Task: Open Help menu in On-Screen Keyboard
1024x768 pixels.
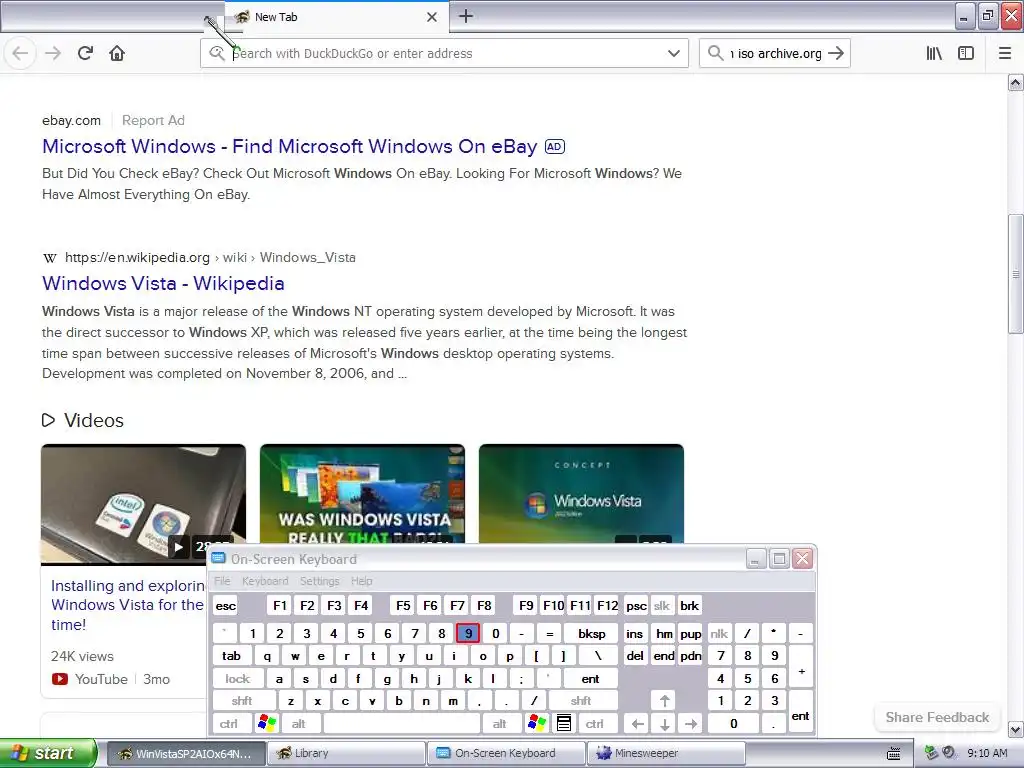Action: pyautogui.click(x=361, y=581)
